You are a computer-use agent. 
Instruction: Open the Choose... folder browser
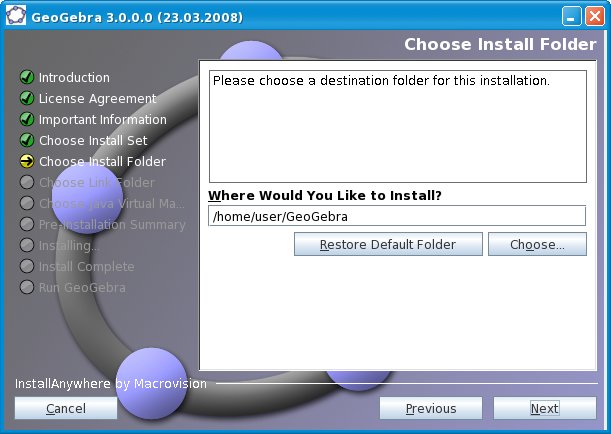point(537,244)
